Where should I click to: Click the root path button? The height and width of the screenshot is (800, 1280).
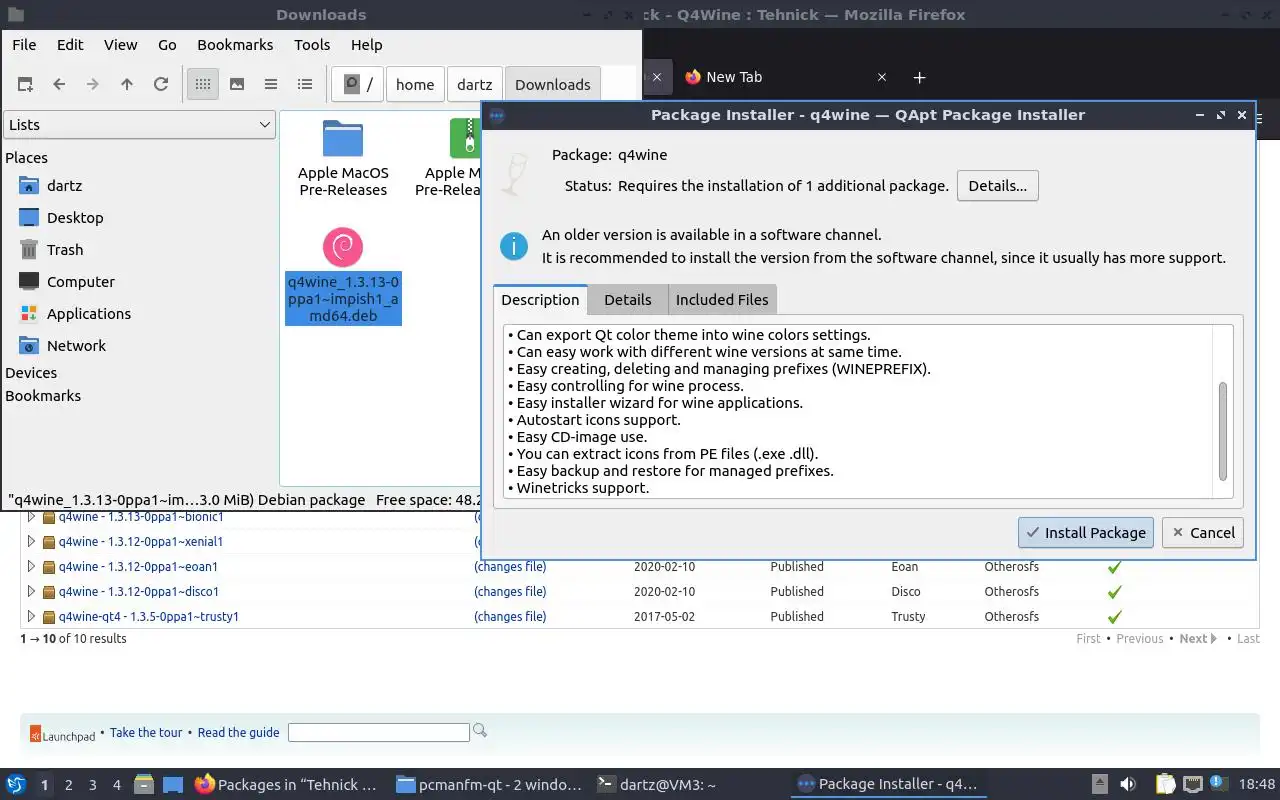coord(358,85)
